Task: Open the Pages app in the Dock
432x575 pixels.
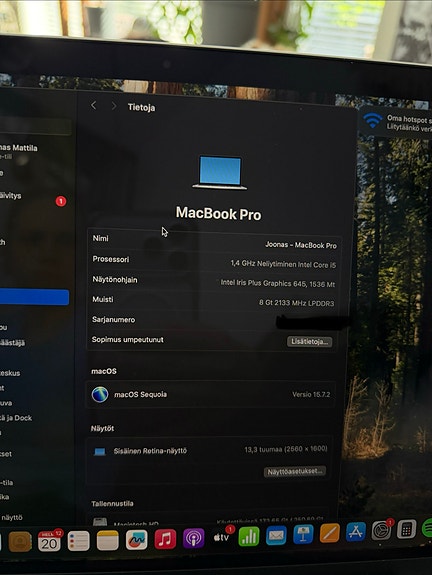Action: tap(330, 533)
